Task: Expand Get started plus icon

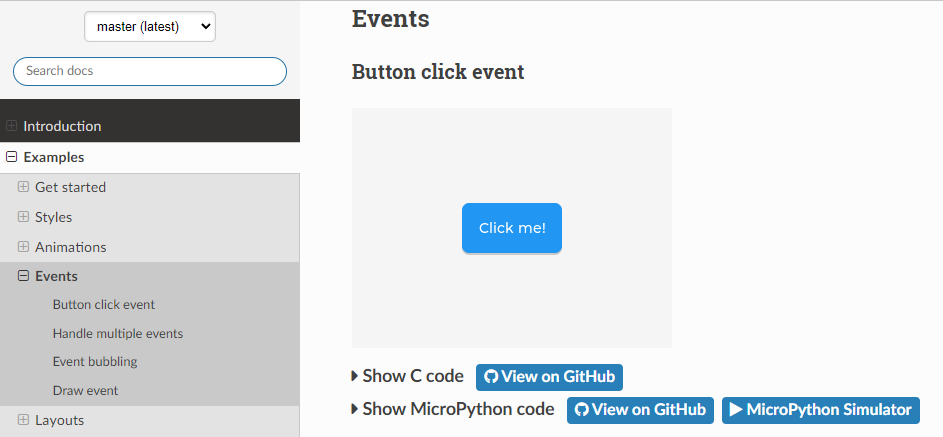Action: (x=23, y=187)
